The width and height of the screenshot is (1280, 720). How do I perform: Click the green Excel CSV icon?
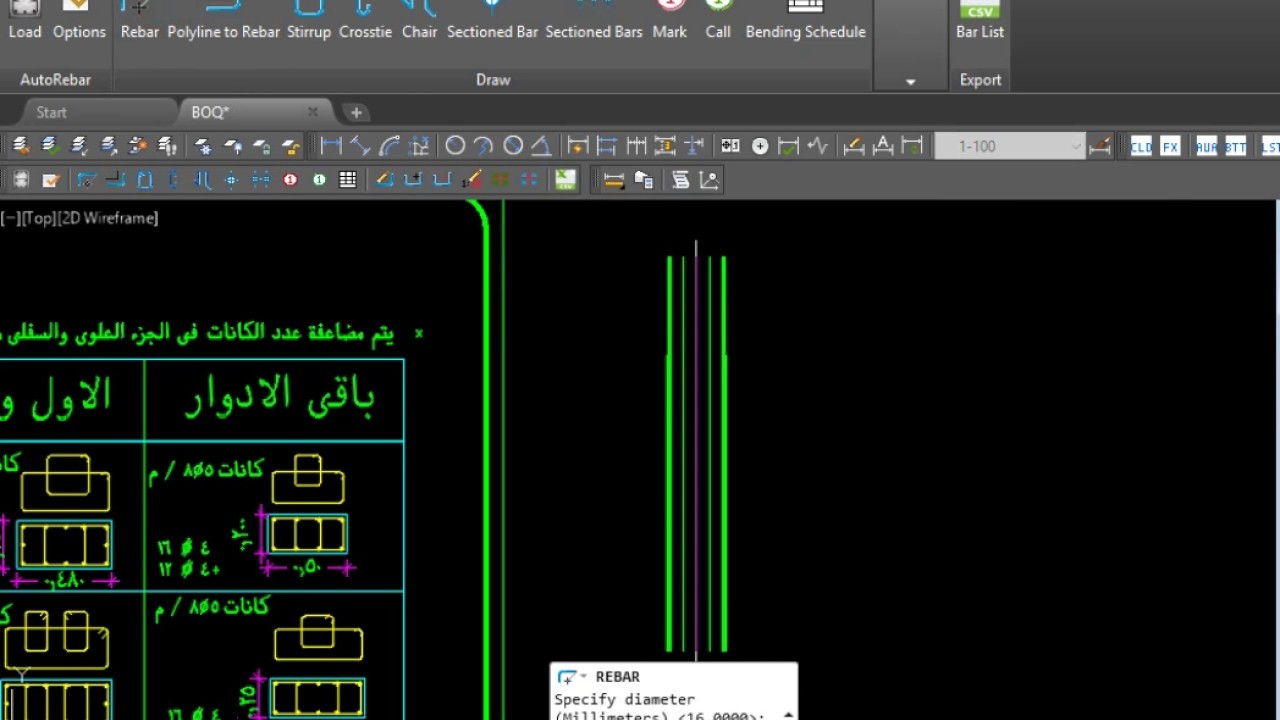(x=566, y=180)
